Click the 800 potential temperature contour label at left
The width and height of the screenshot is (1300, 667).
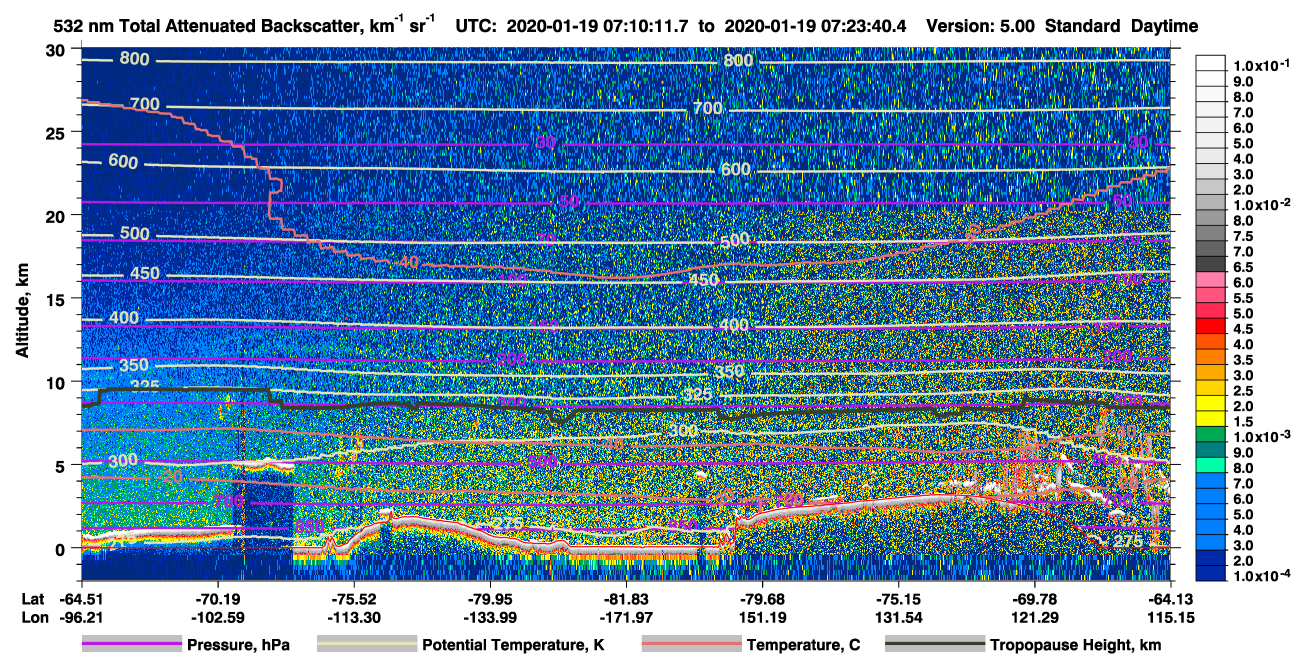click(x=133, y=59)
